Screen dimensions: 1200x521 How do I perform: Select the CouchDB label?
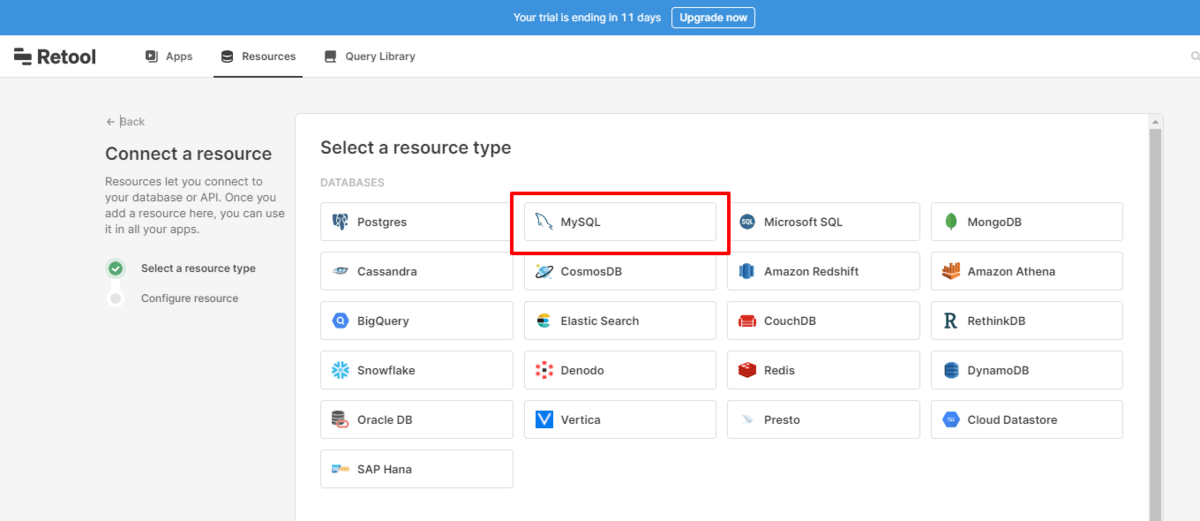click(x=791, y=321)
